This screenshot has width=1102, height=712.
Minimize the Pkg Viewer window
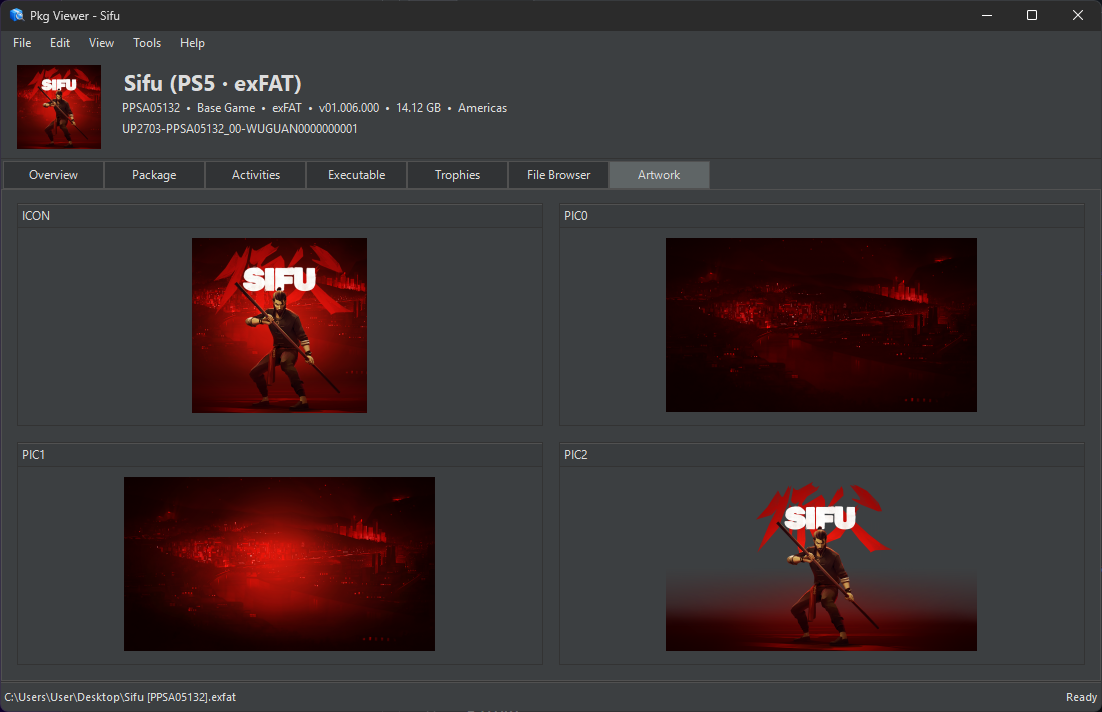point(987,15)
